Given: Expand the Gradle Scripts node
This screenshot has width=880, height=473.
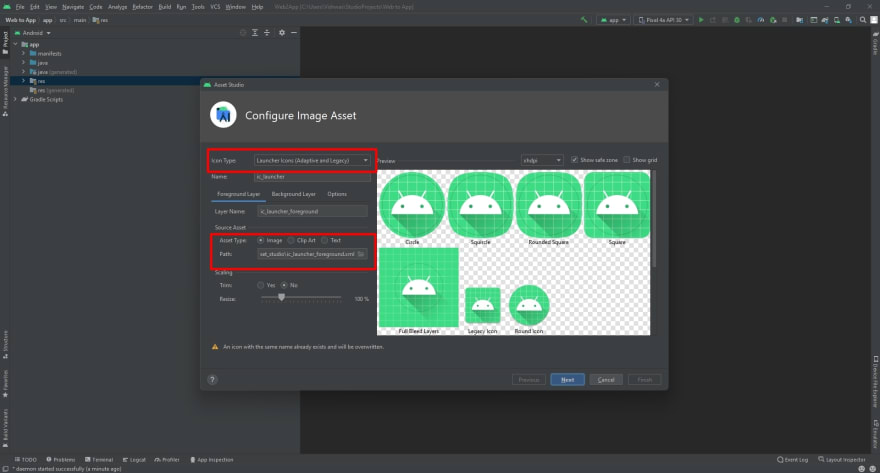Looking at the screenshot, I should 16,99.
